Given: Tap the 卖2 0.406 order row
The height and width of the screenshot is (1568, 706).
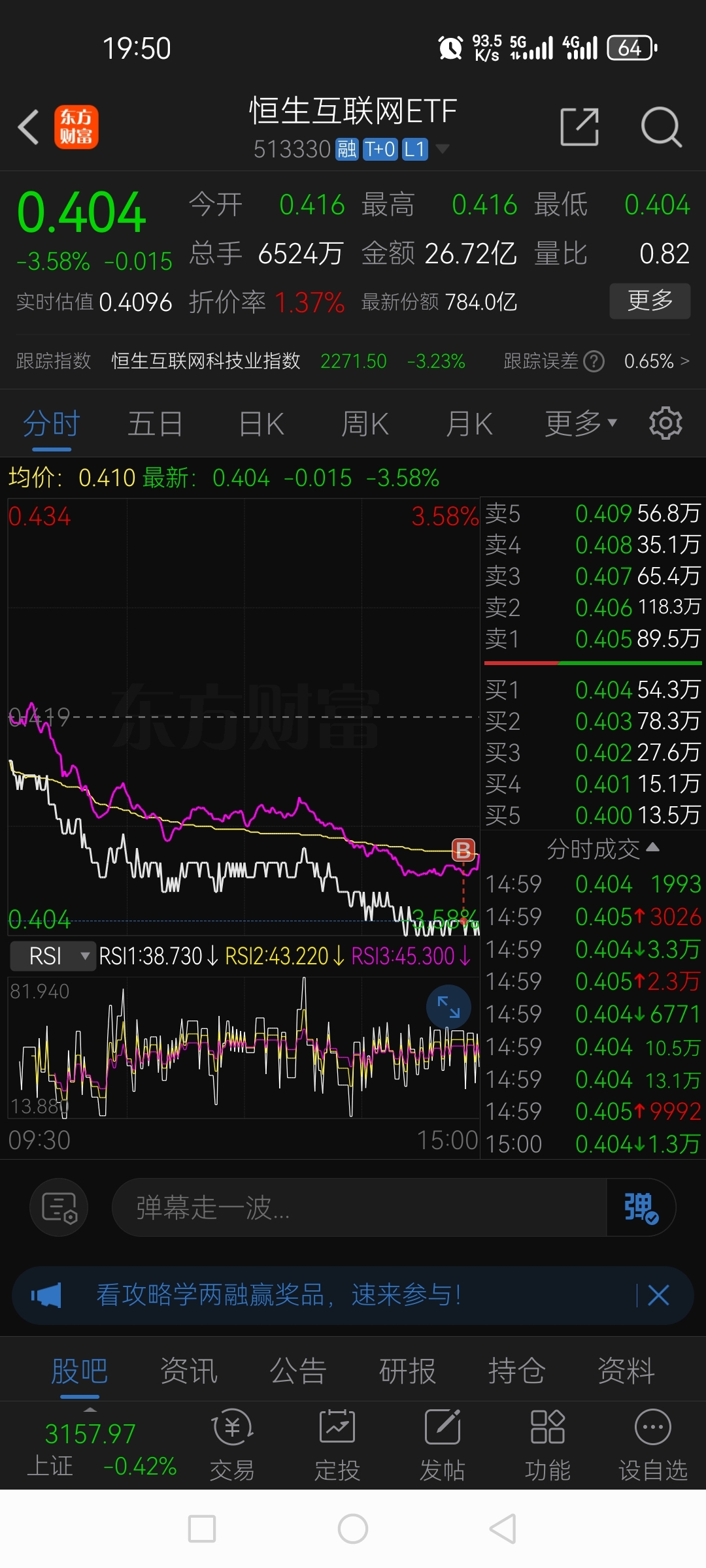Looking at the screenshot, I should coord(593,607).
